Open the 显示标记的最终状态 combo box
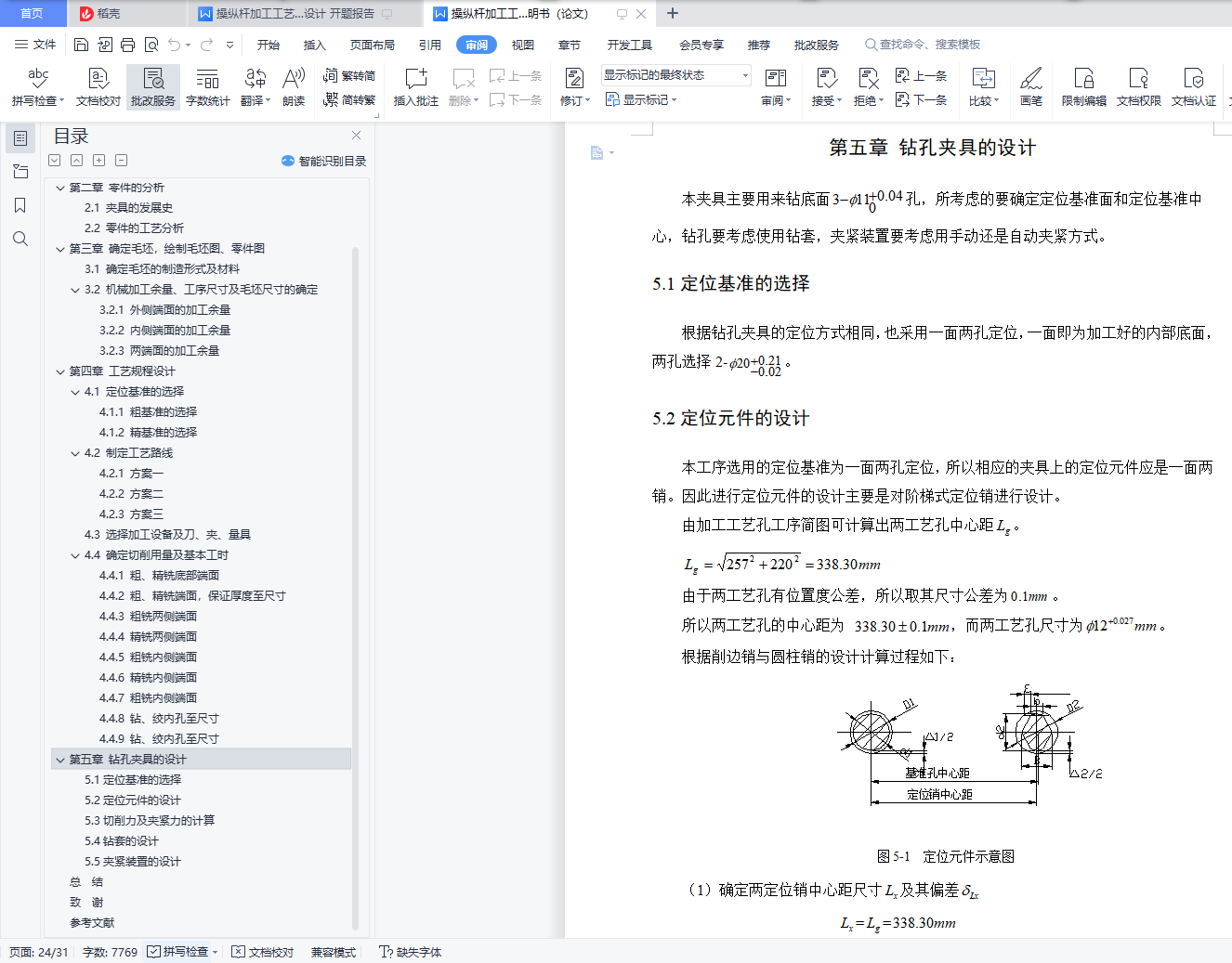The image size is (1232, 963). click(x=675, y=75)
